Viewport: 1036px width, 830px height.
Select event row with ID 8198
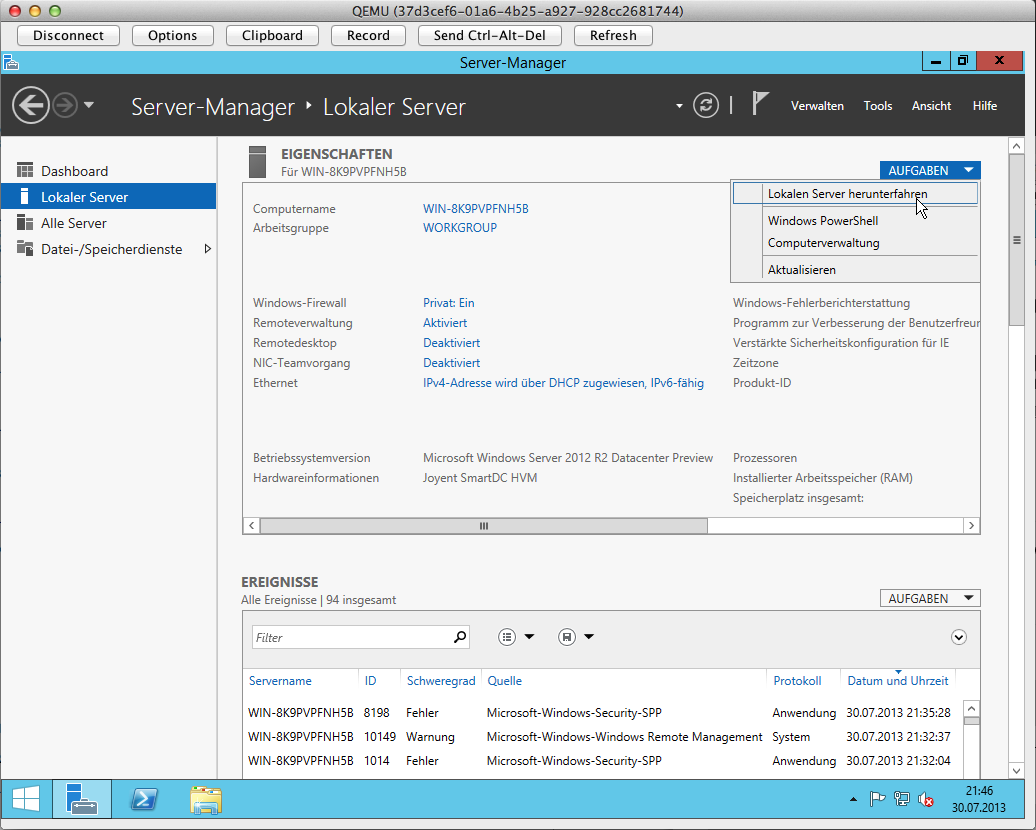[x=603, y=713]
